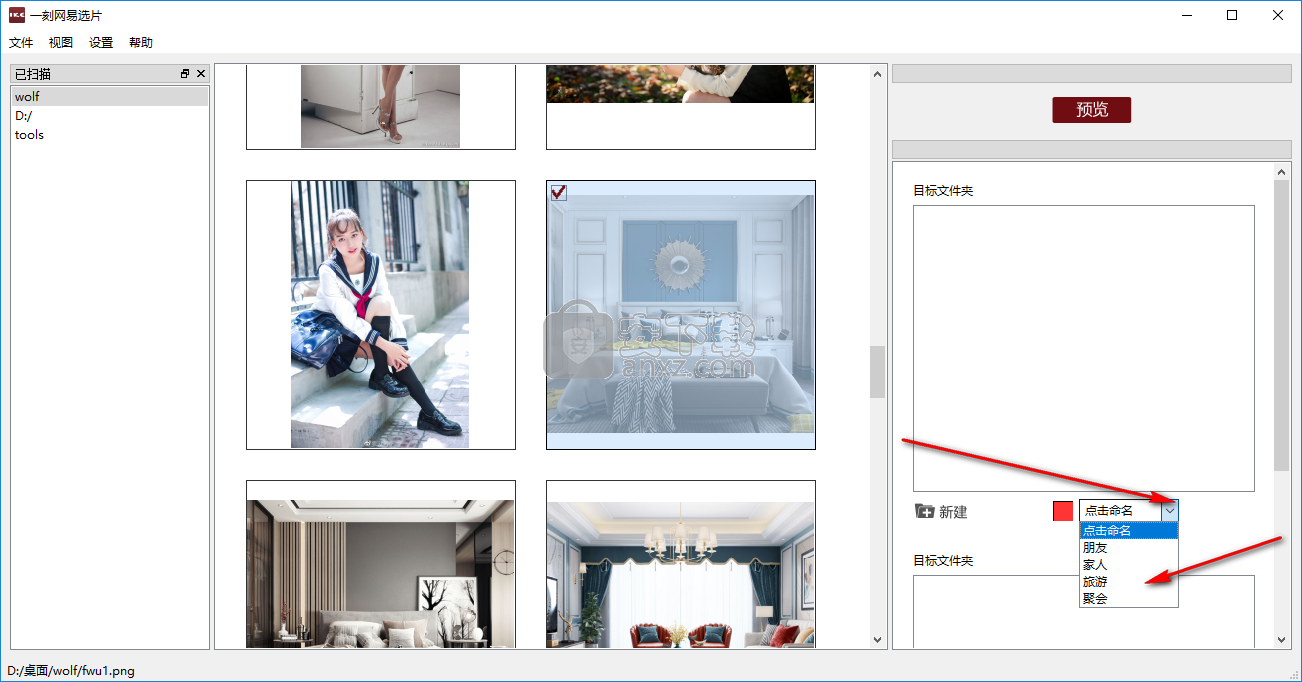1302x682 pixels.
Task: Select the chandelier living room thumbnail
Action: coord(681,565)
